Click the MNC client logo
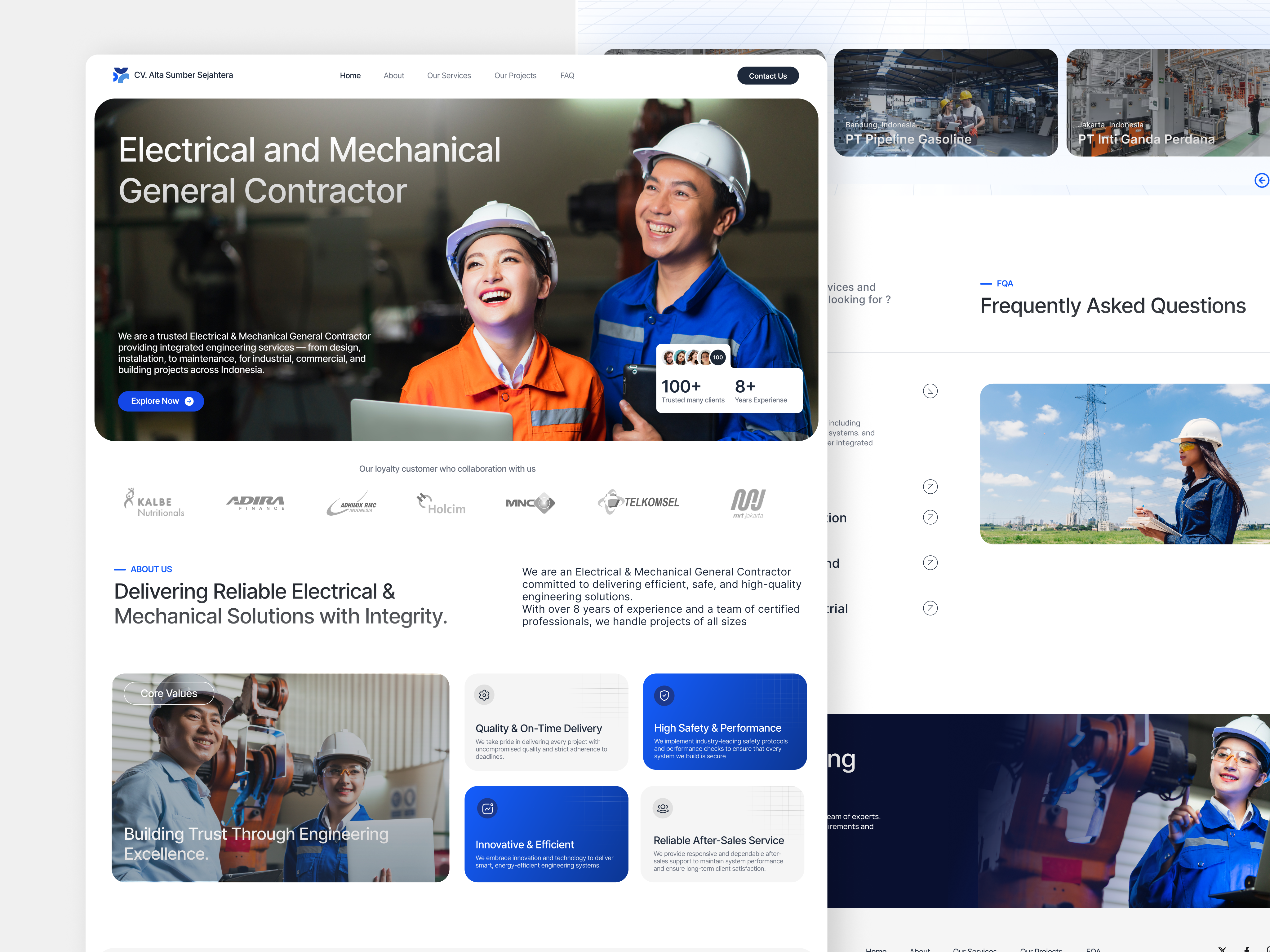Image resolution: width=1270 pixels, height=952 pixels. [531, 503]
